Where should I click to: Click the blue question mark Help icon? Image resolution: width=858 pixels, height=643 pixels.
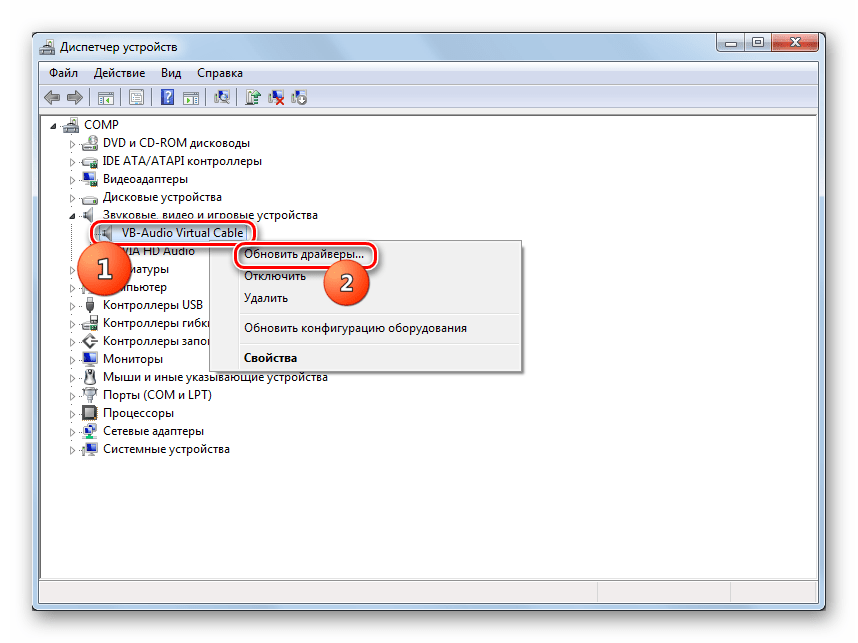[167, 97]
